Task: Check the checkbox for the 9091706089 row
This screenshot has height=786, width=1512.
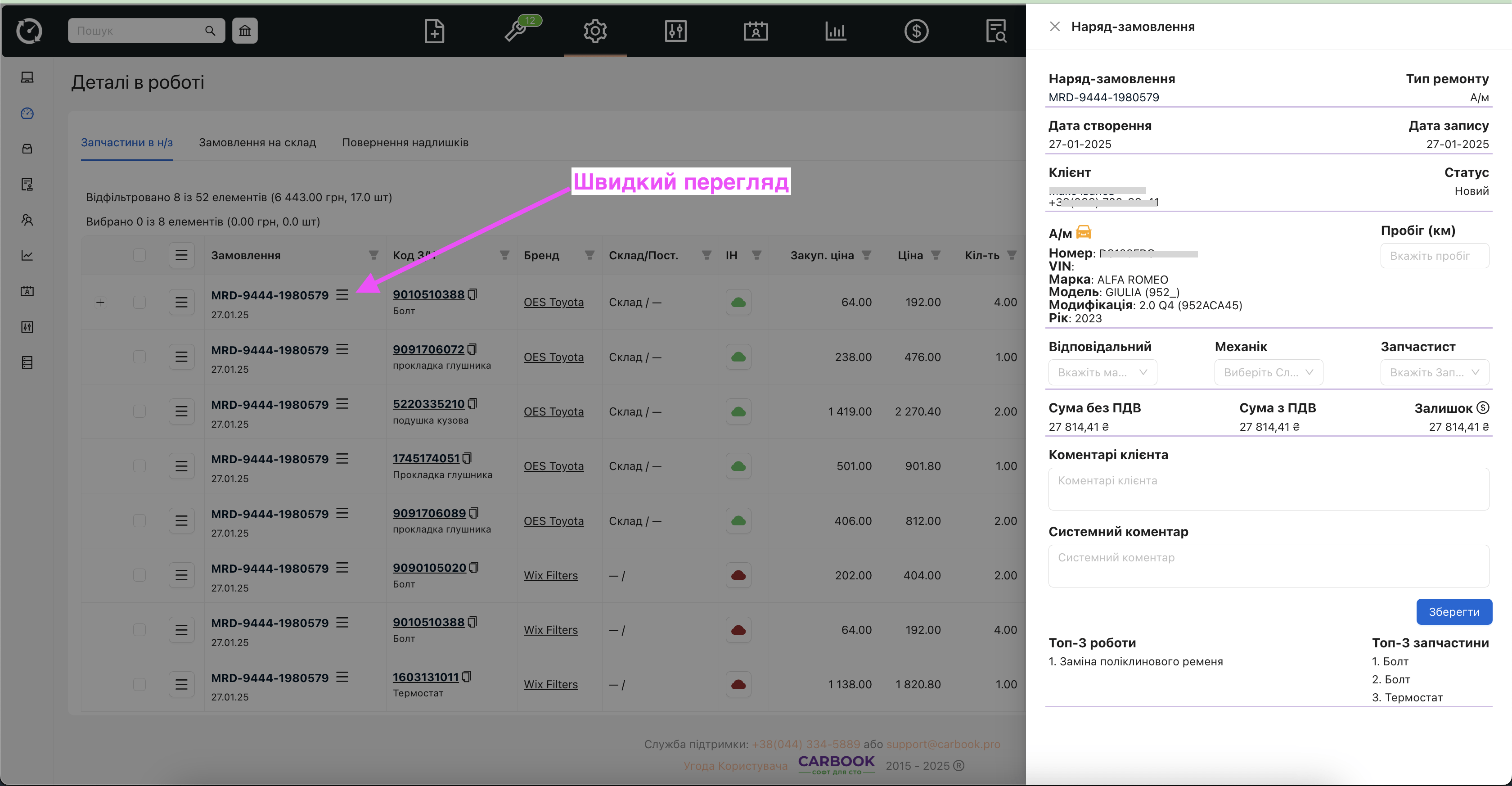Action: [x=139, y=521]
